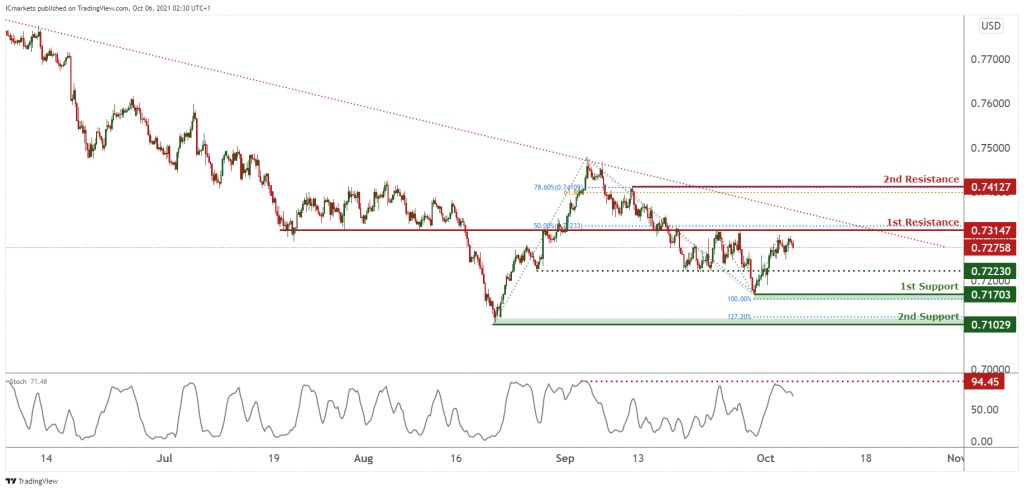Click the 18 date label on time axis
The height and width of the screenshot is (491, 1024).
(865, 459)
